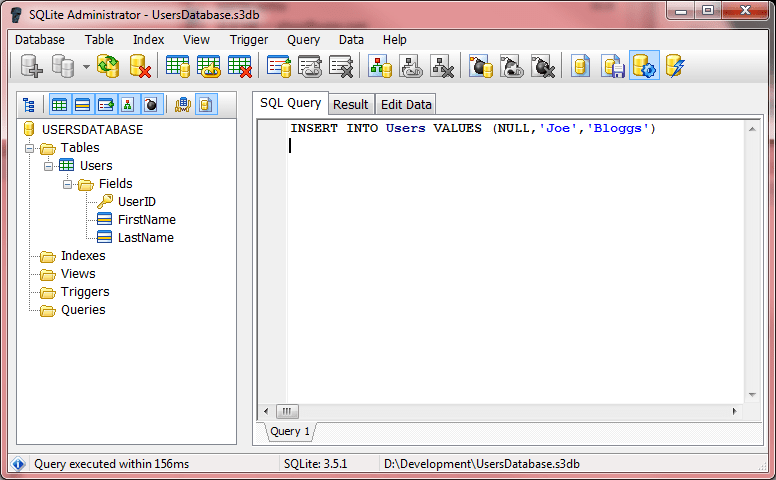Click the Close database icon with red X

140,66
